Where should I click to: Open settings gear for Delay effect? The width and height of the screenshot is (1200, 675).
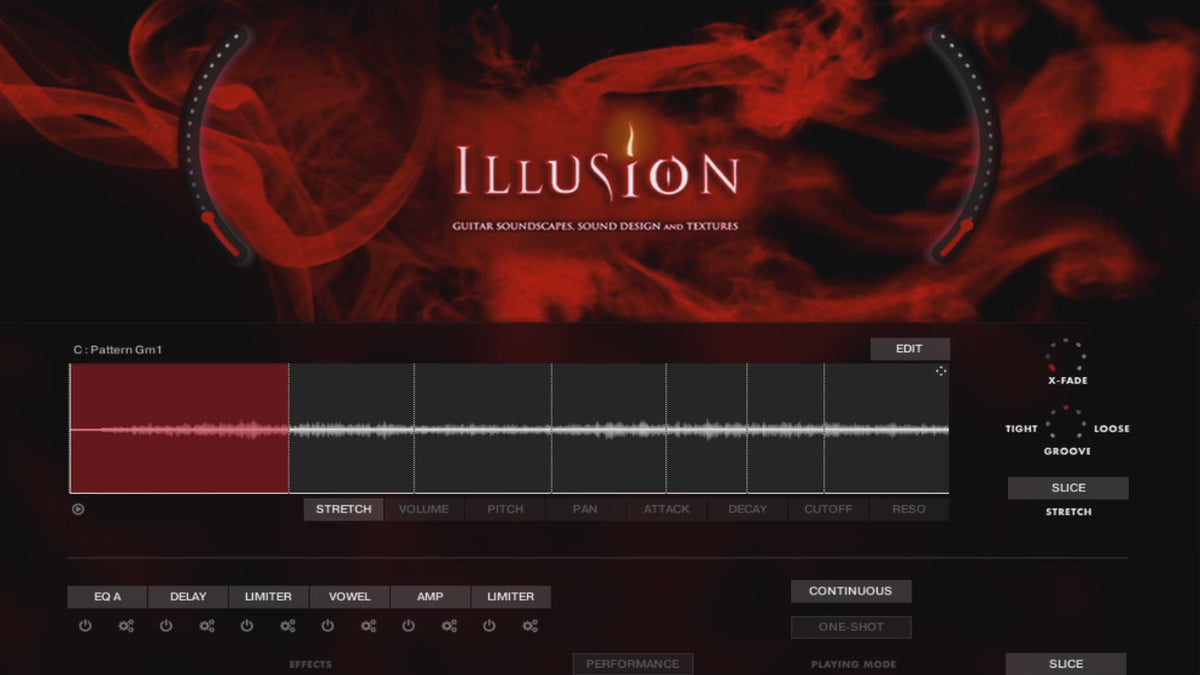pos(207,627)
